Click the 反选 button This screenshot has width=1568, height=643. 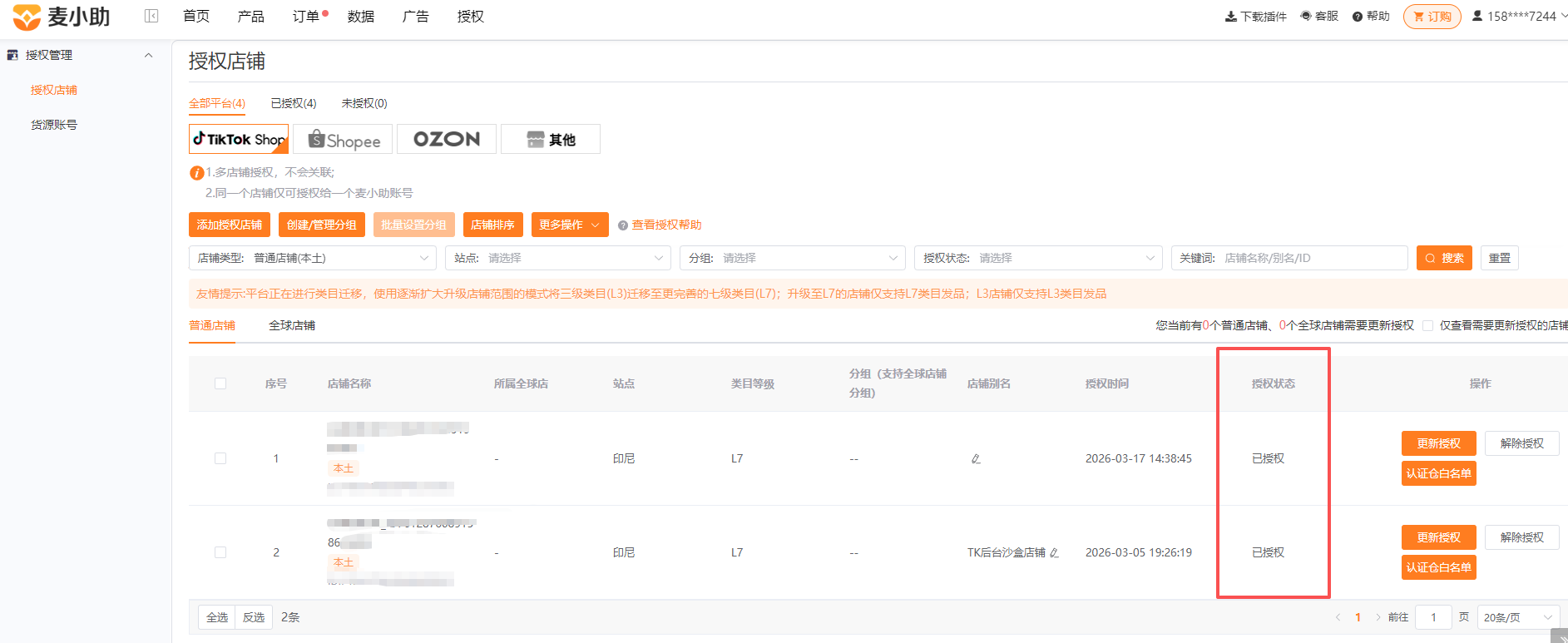pyautogui.click(x=254, y=617)
